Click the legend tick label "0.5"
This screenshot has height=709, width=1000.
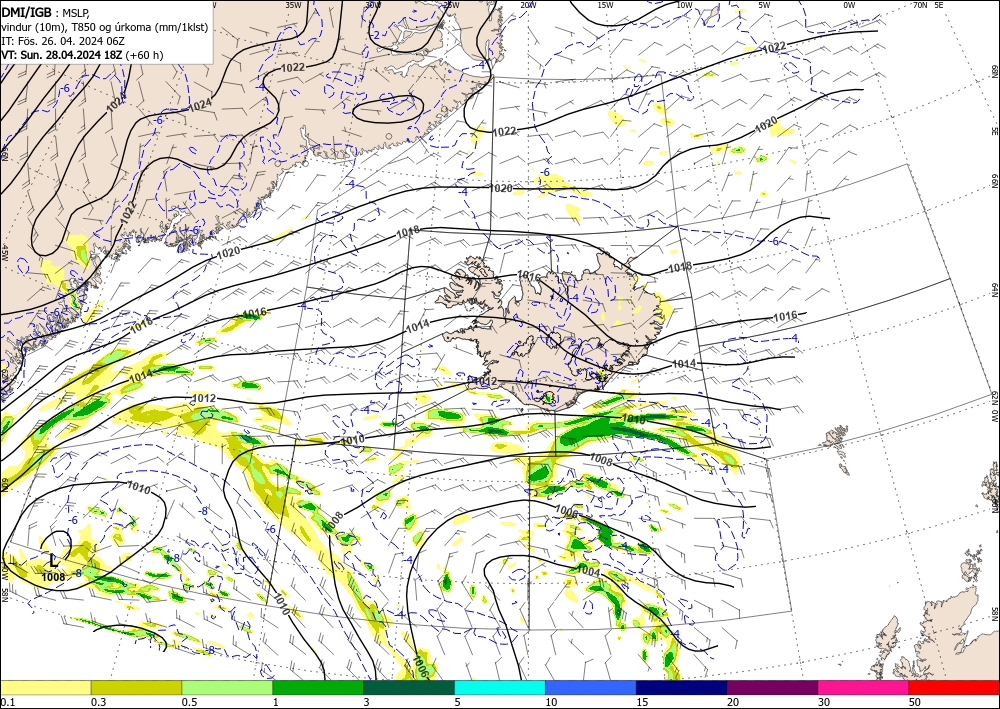pyautogui.click(x=188, y=702)
